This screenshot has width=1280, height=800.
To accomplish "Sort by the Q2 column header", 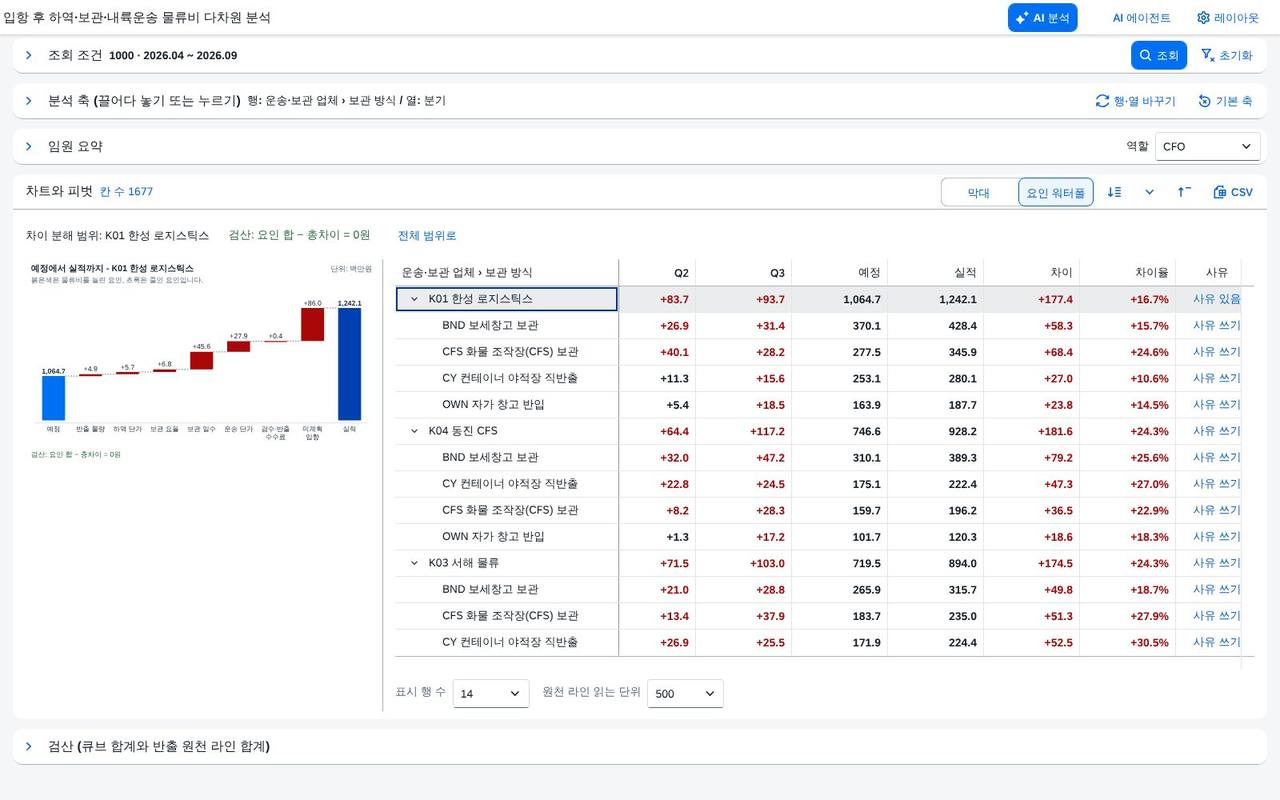I will point(657,272).
